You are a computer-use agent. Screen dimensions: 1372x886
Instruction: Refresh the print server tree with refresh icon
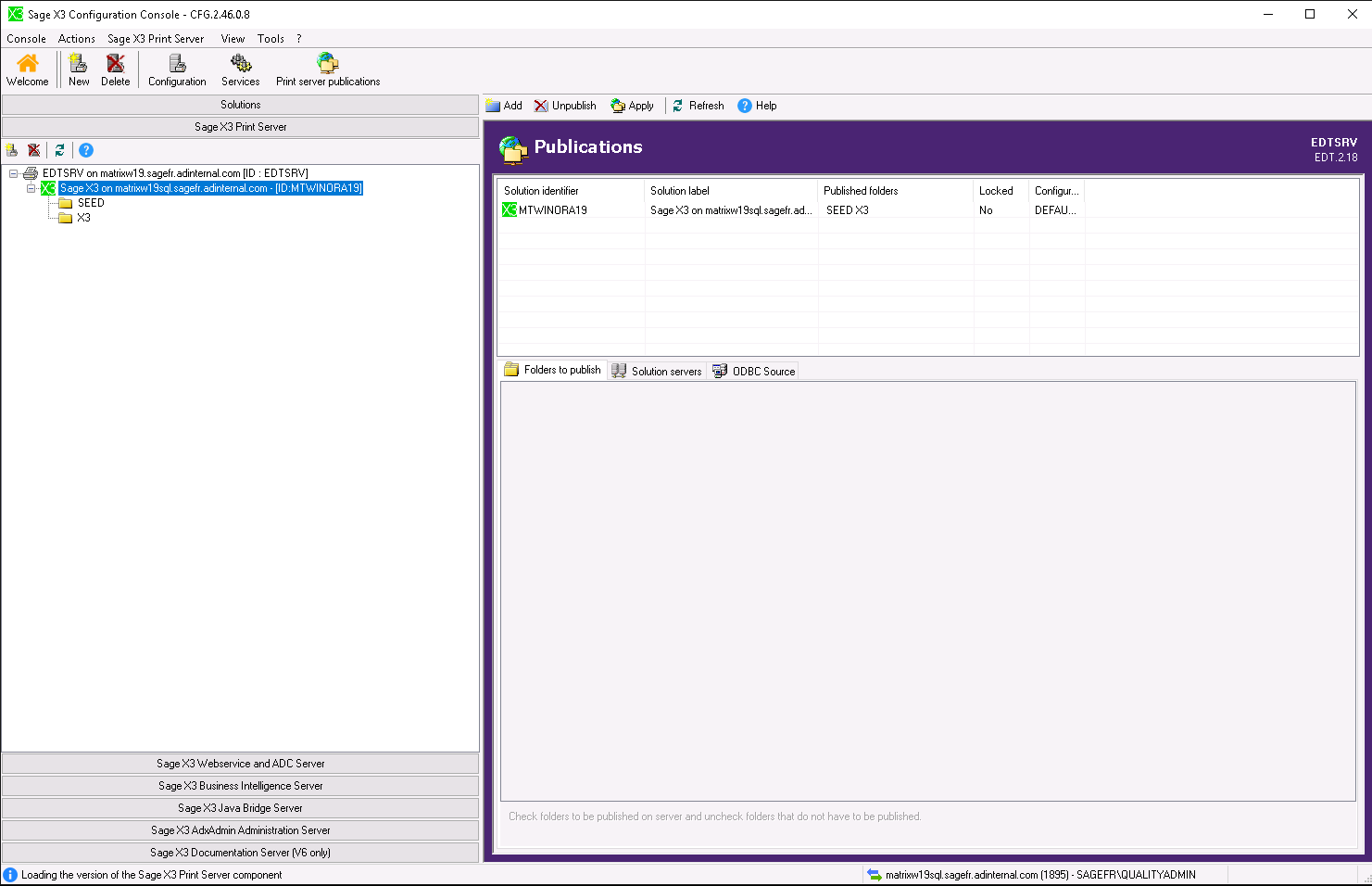(x=59, y=149)
